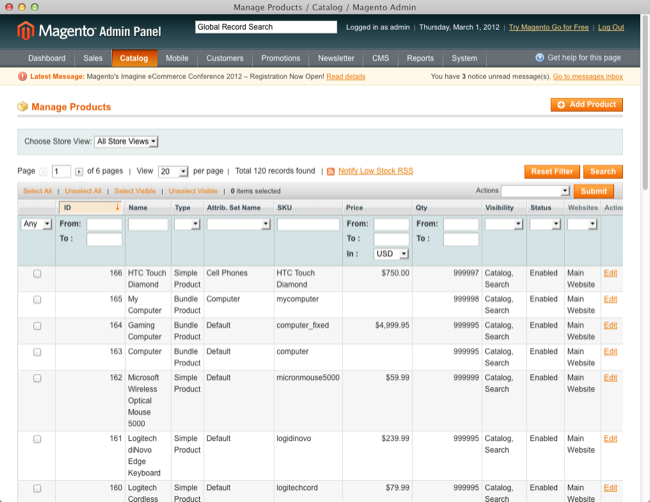Click the Reset Filter button

(x=552, y=172)
